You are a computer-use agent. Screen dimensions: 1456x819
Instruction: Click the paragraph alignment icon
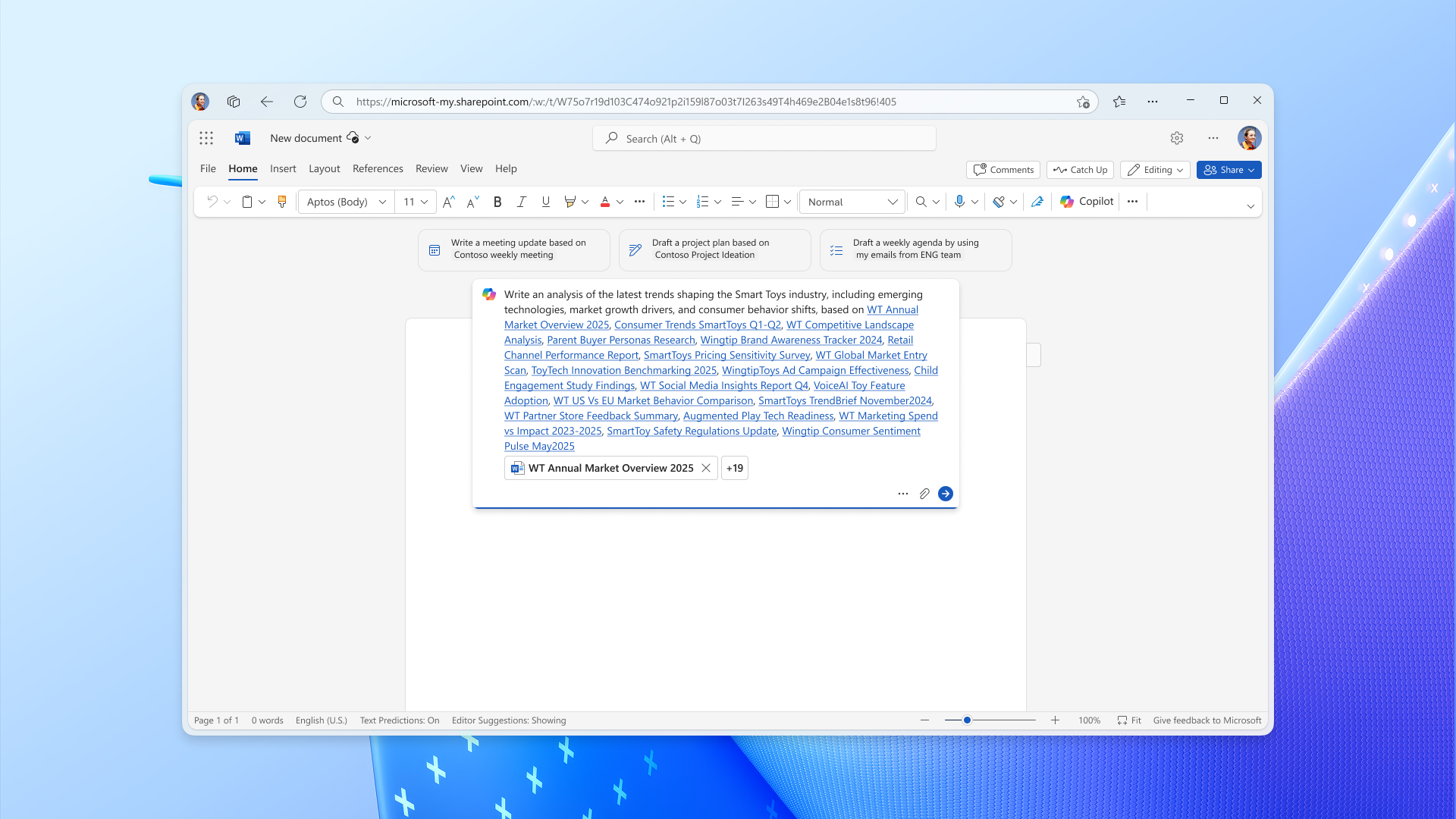tap(737, 202)
